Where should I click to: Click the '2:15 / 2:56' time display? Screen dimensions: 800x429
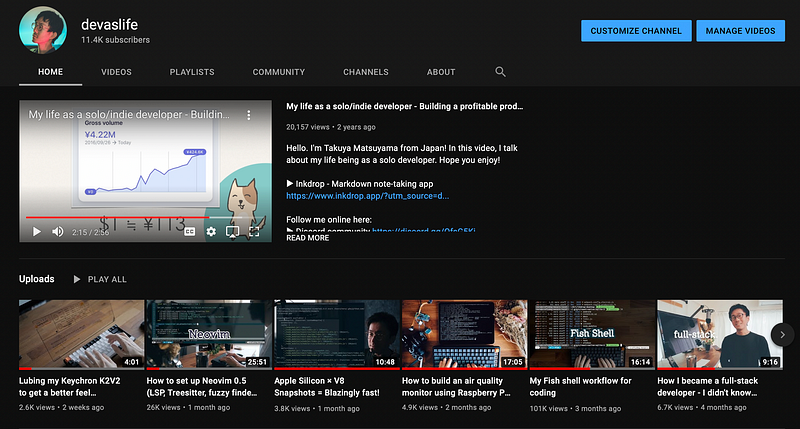coord(90,232)
